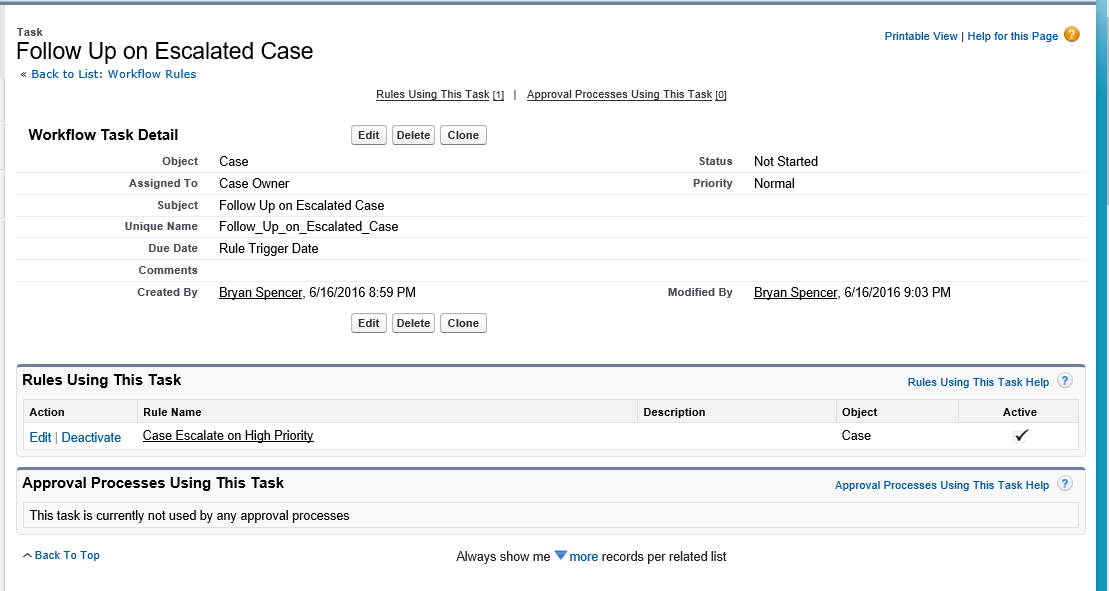This screenshot has height=591, width=1109.
Task: Go back to Workflow Rules list
Action: coord(113,74)
